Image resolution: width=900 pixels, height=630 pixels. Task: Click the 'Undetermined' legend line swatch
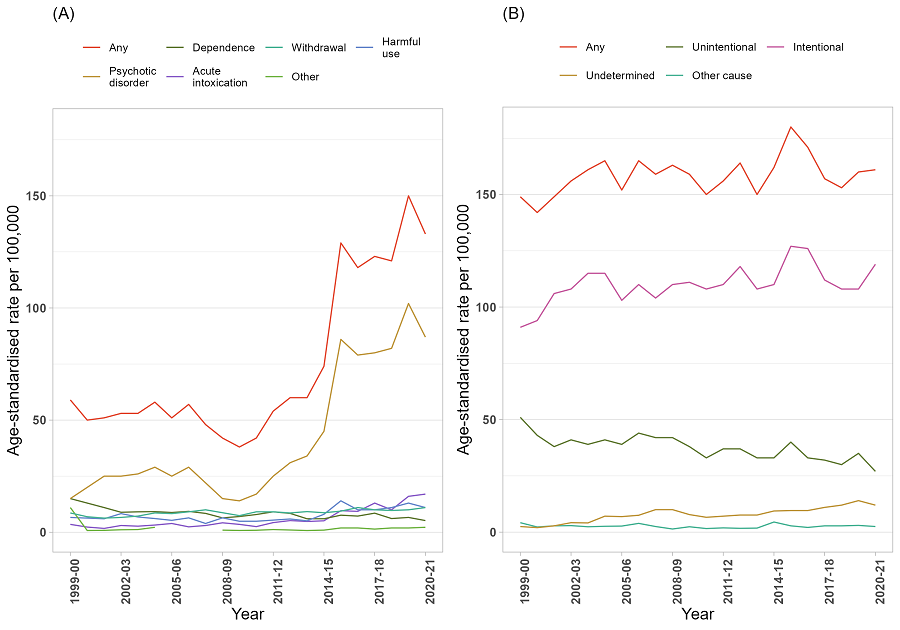pos(568,76)
